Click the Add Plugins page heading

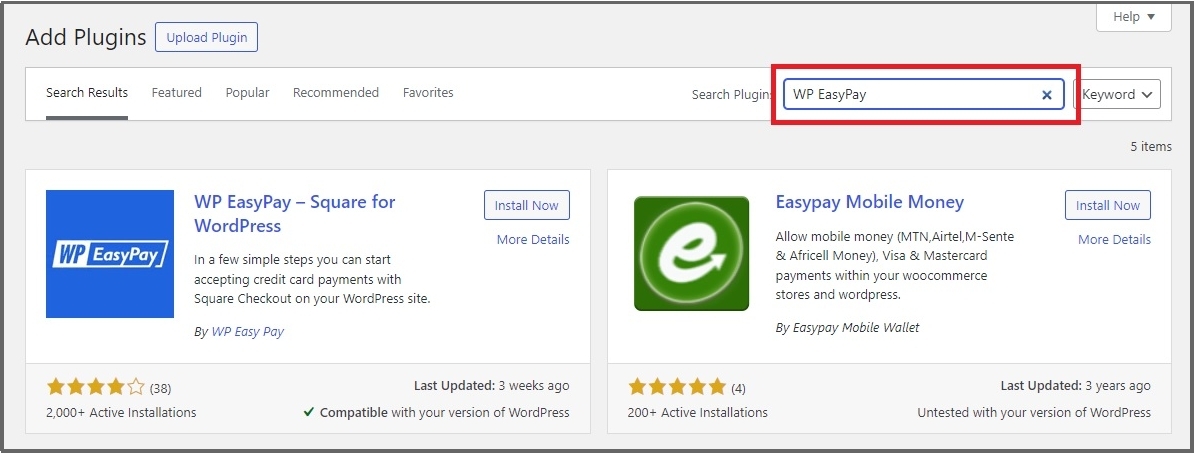[85, 37]
